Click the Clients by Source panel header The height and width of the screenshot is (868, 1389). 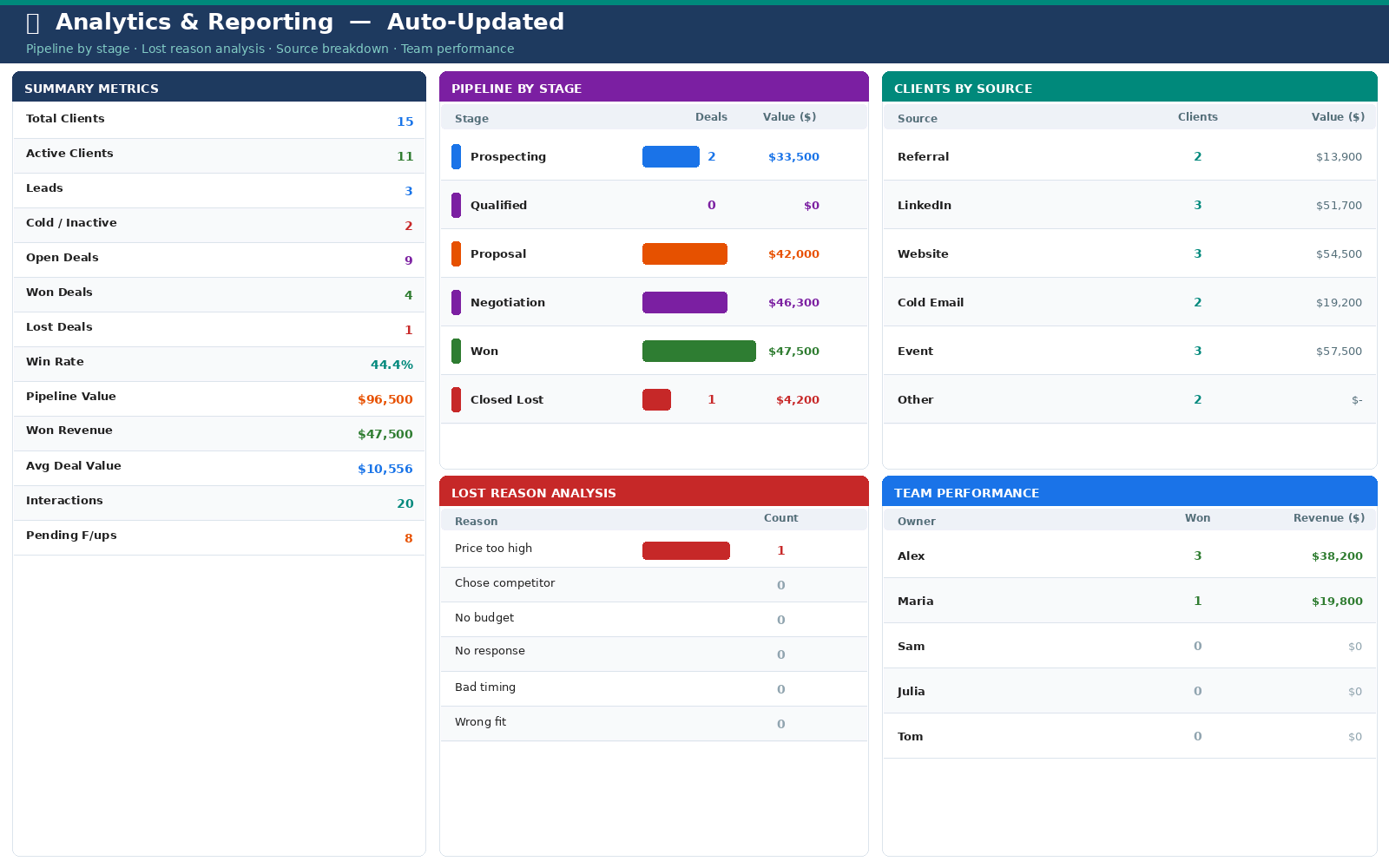click(x=1129, y=88)
